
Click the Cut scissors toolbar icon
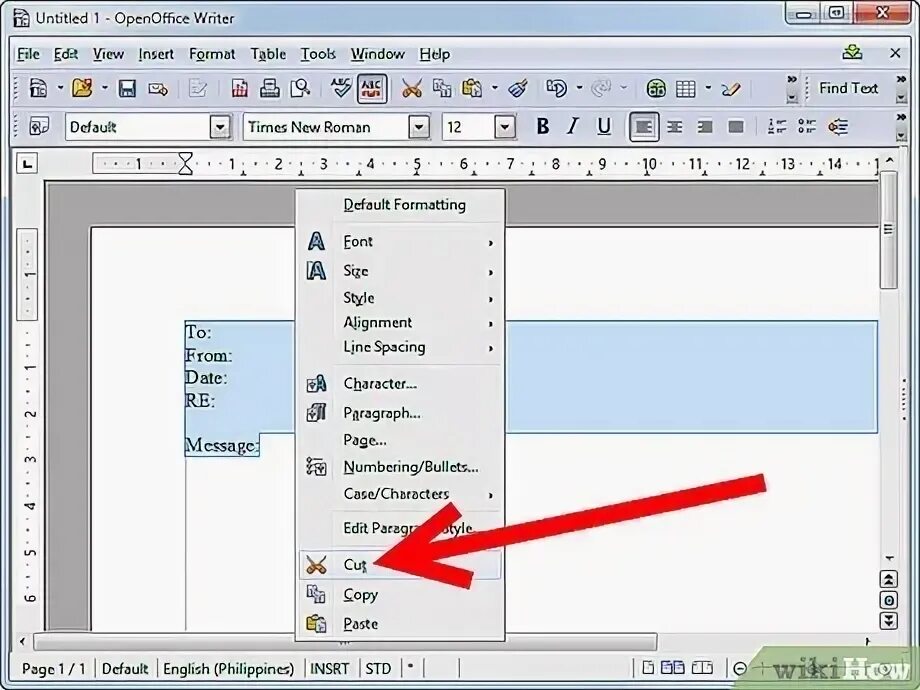pyautogui.click(x=412, y=89)
